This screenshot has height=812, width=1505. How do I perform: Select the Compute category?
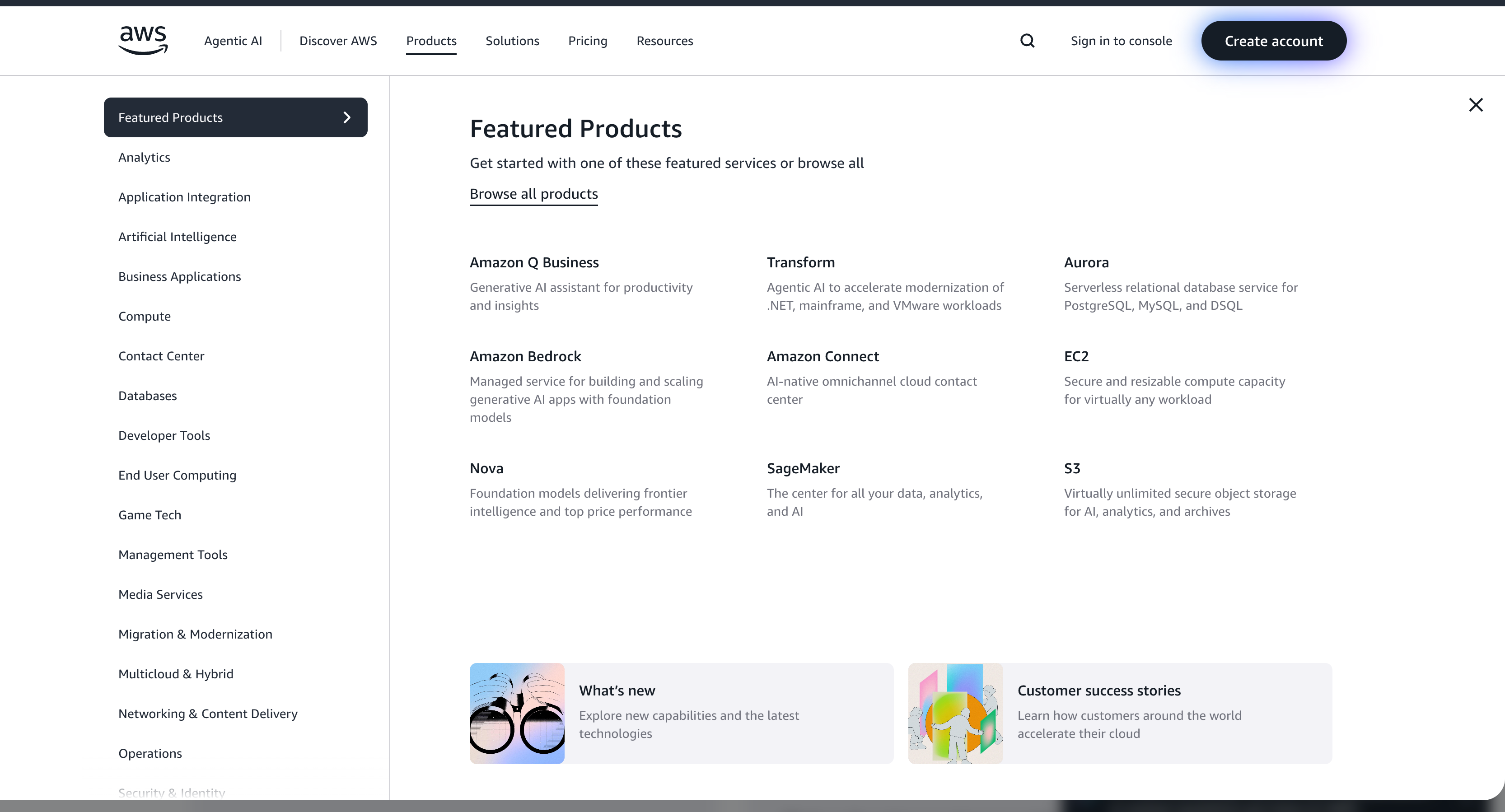pos(145,317)
